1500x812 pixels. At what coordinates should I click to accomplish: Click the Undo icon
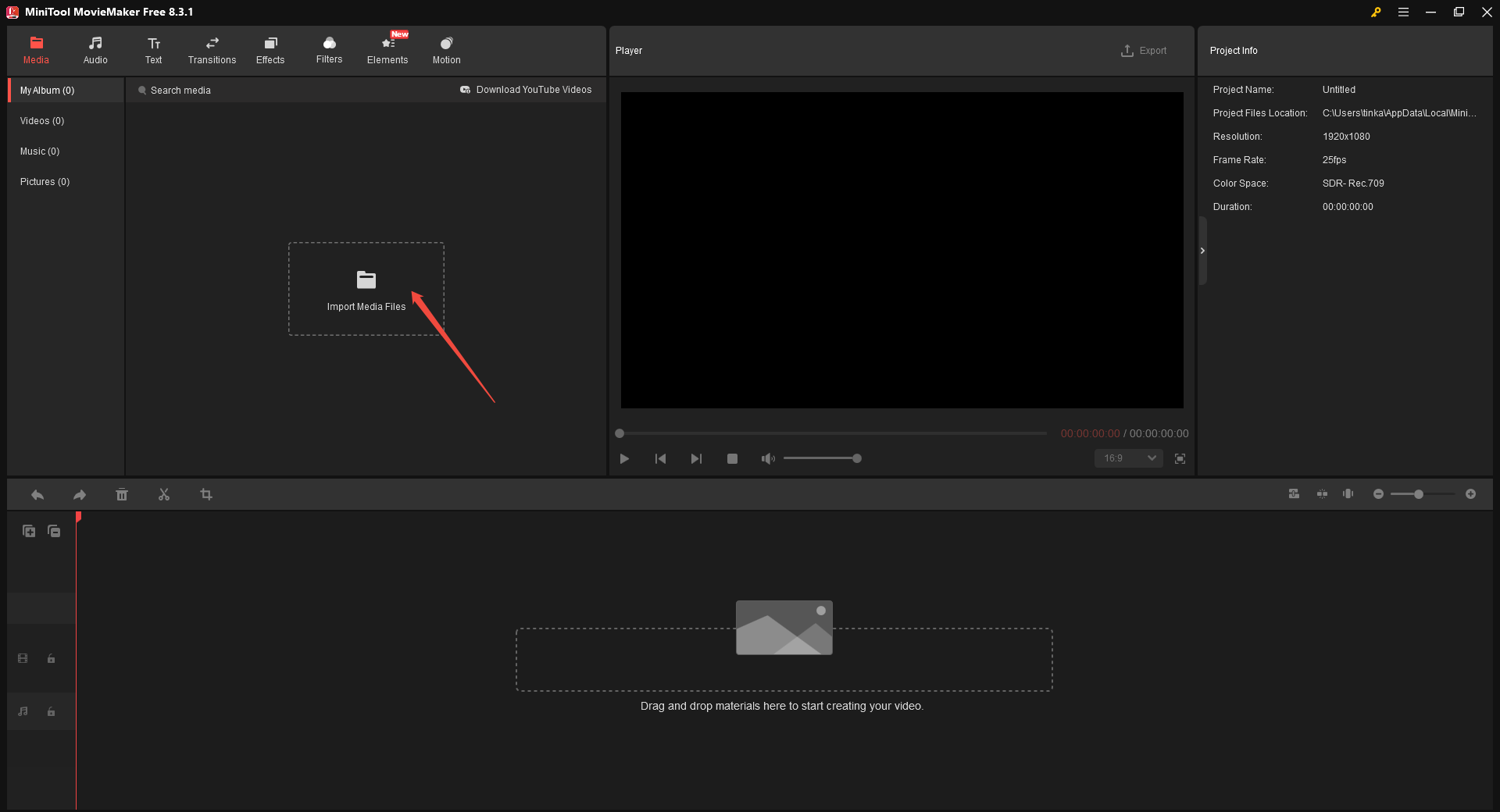[37, 494]
